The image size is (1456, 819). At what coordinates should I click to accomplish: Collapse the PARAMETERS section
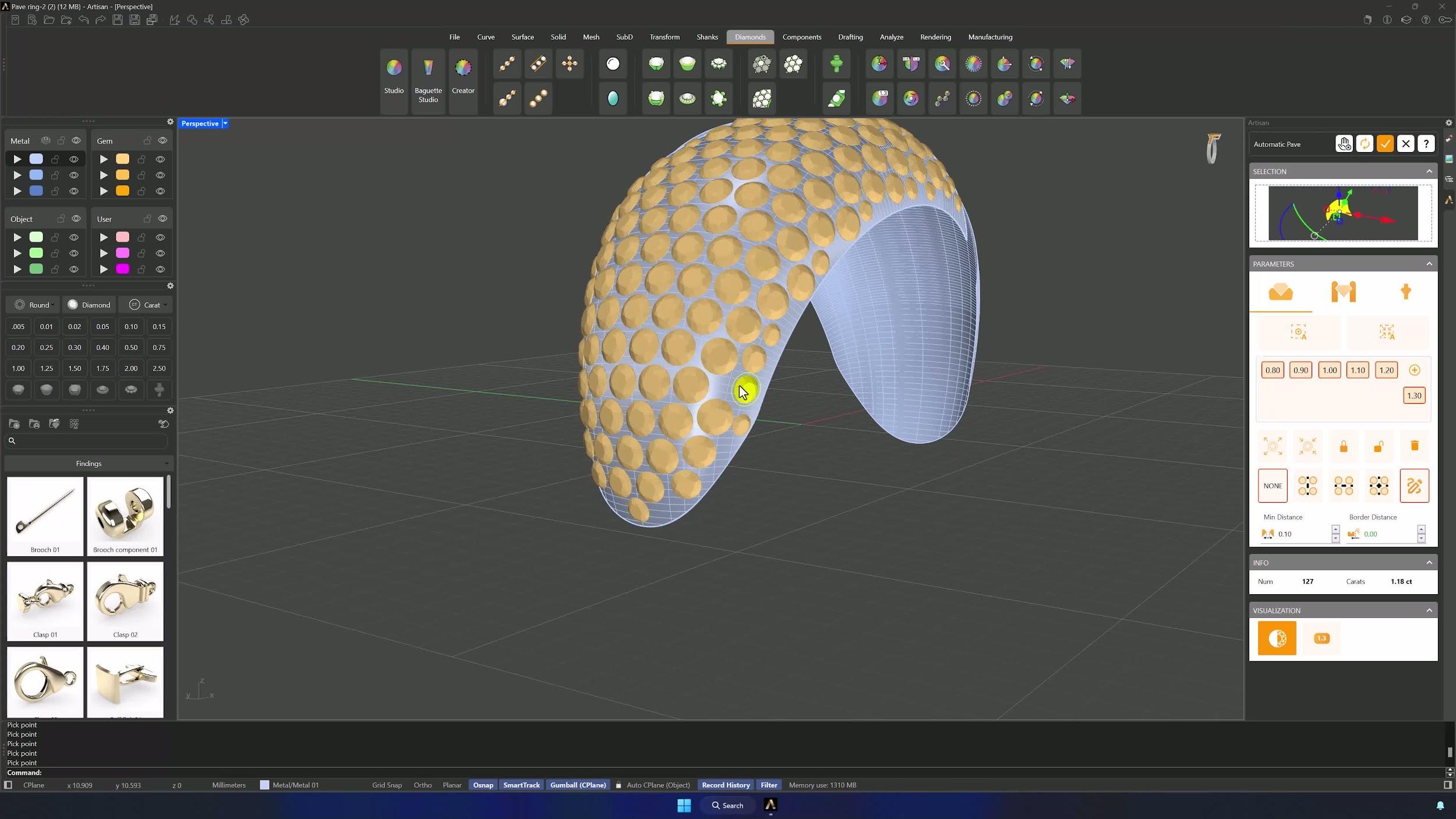(x=1429, y=264)
